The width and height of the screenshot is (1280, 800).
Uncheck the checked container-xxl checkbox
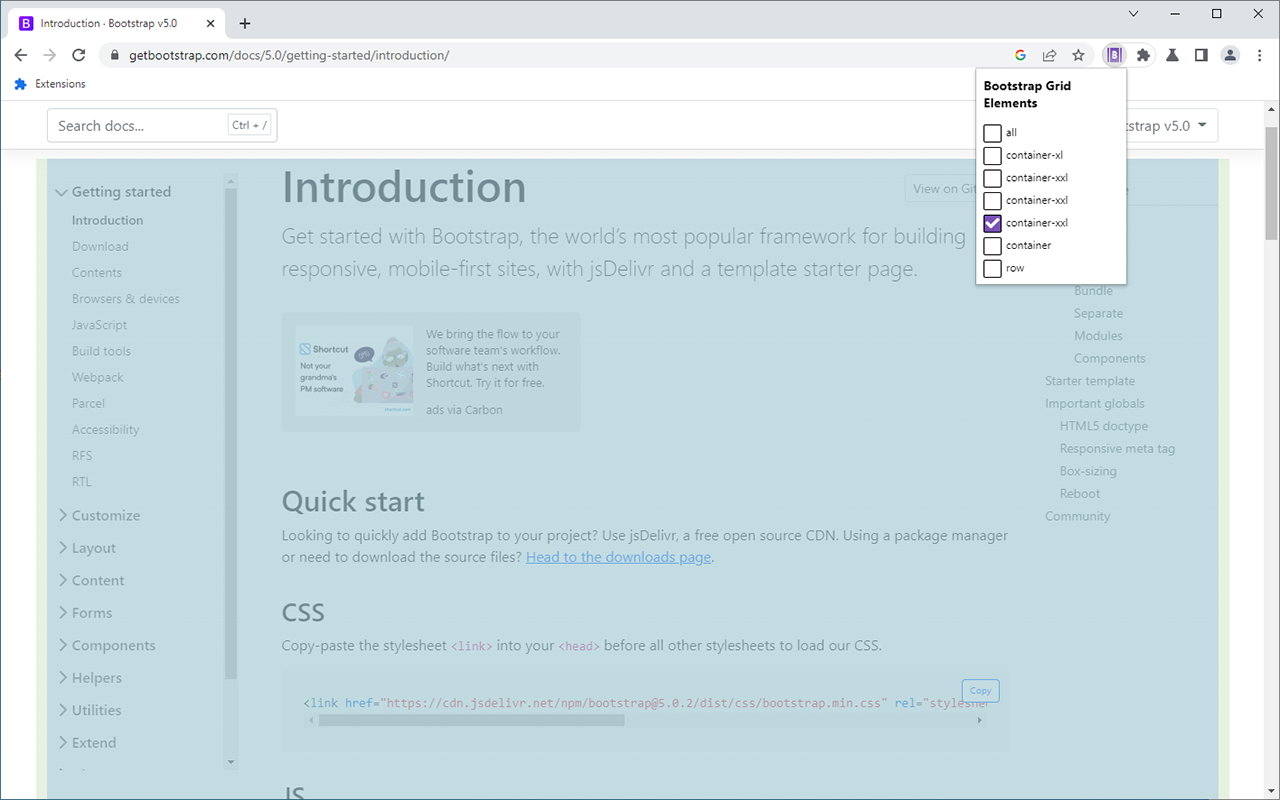tap(992, 223)
